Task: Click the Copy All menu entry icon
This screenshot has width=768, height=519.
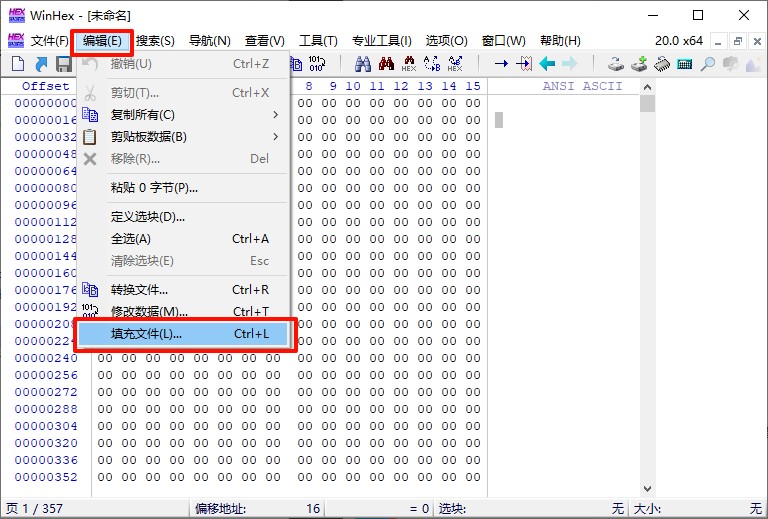Action: pos(90,115)
